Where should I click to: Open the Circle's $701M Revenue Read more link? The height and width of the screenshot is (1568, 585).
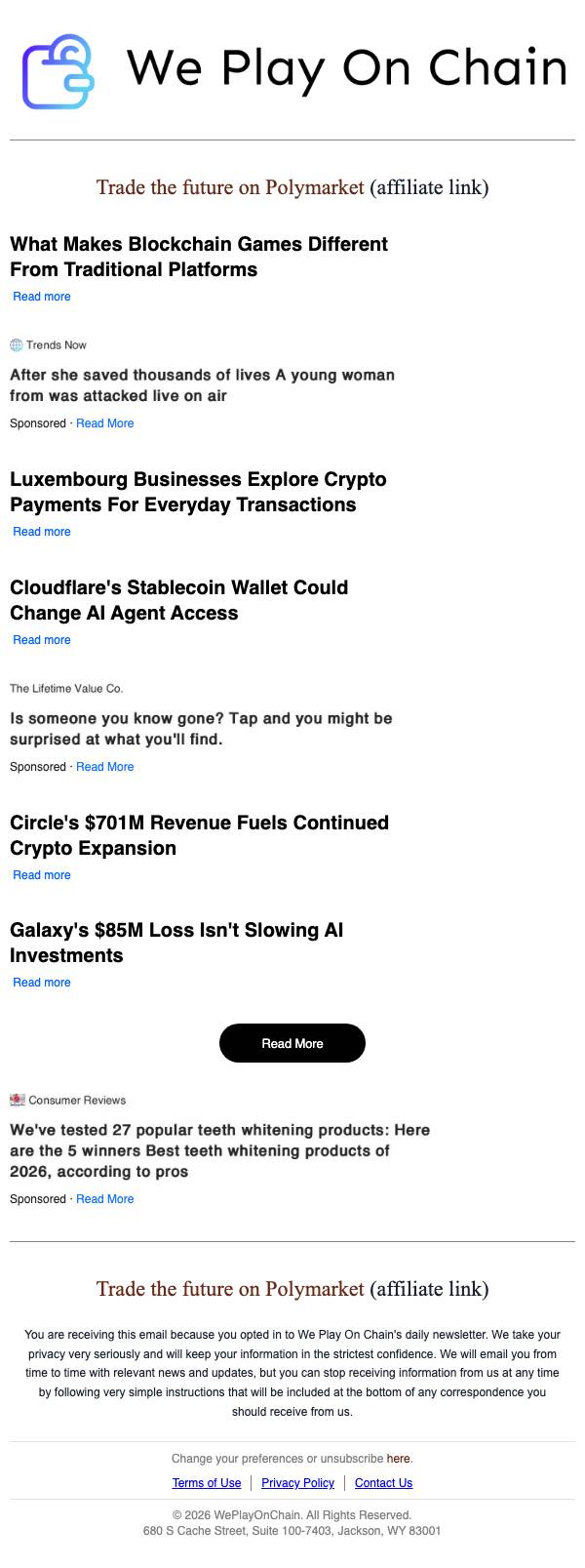pyautogui.click(x=42, y=875)
